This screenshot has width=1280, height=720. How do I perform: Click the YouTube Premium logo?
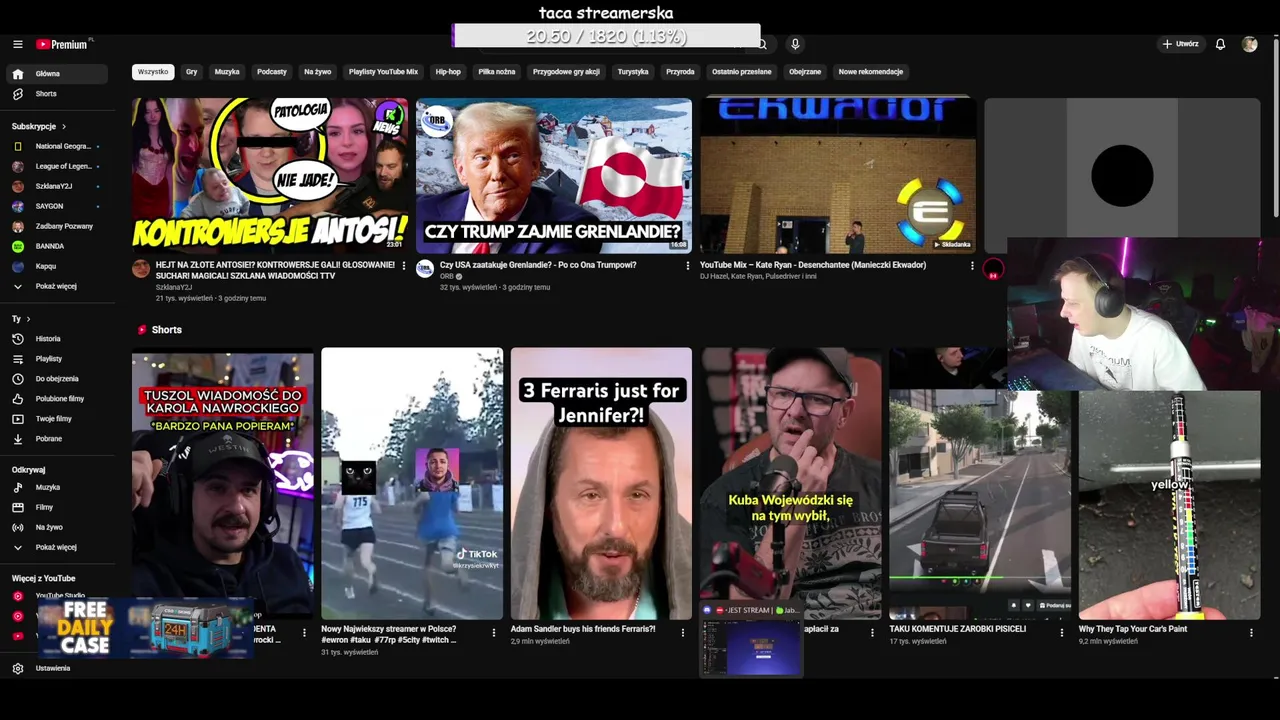(x=63, y=44)
